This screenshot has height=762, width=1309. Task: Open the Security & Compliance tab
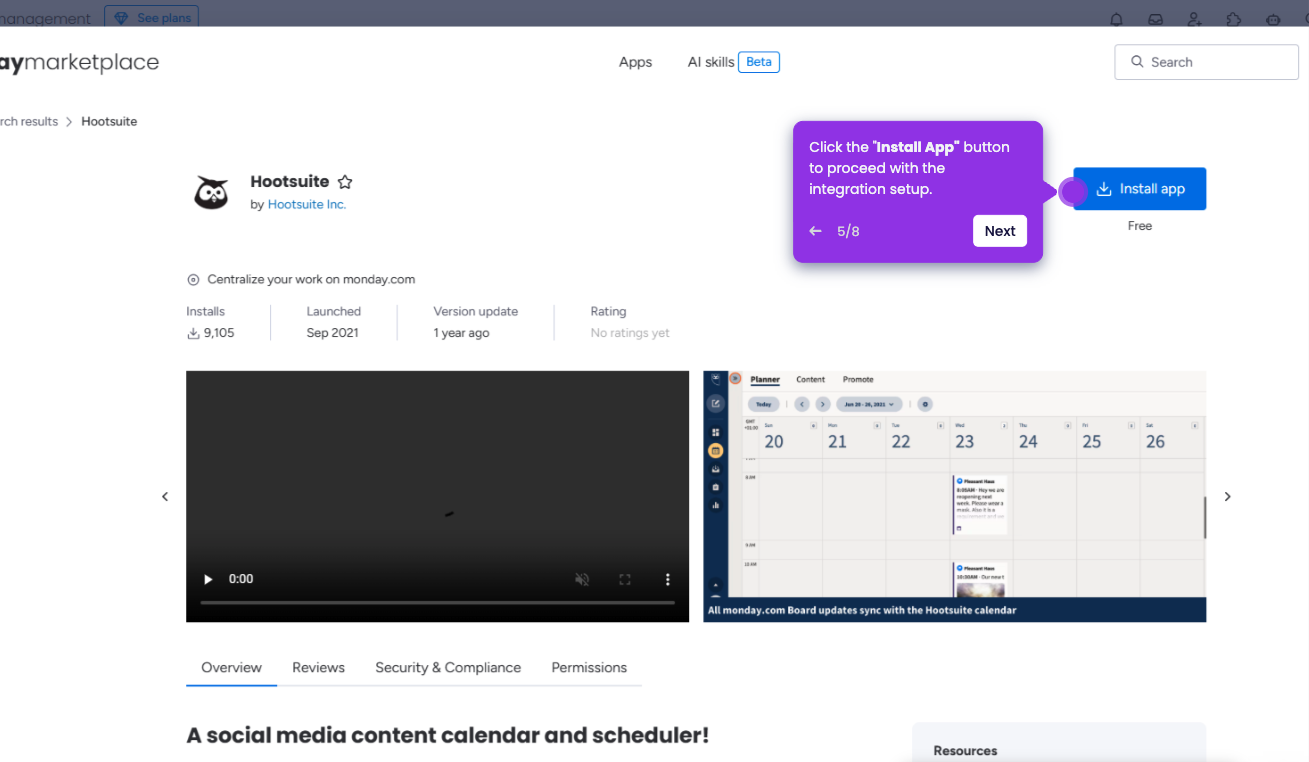[x=448, y=668]
